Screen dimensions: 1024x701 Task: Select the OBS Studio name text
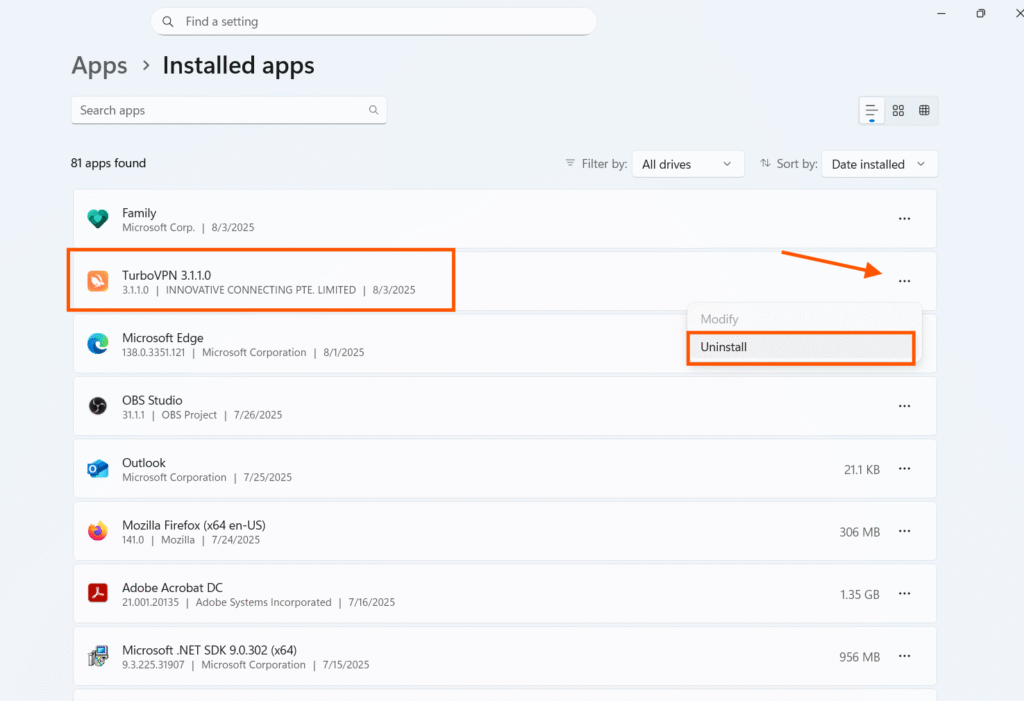tap(152, 400)
